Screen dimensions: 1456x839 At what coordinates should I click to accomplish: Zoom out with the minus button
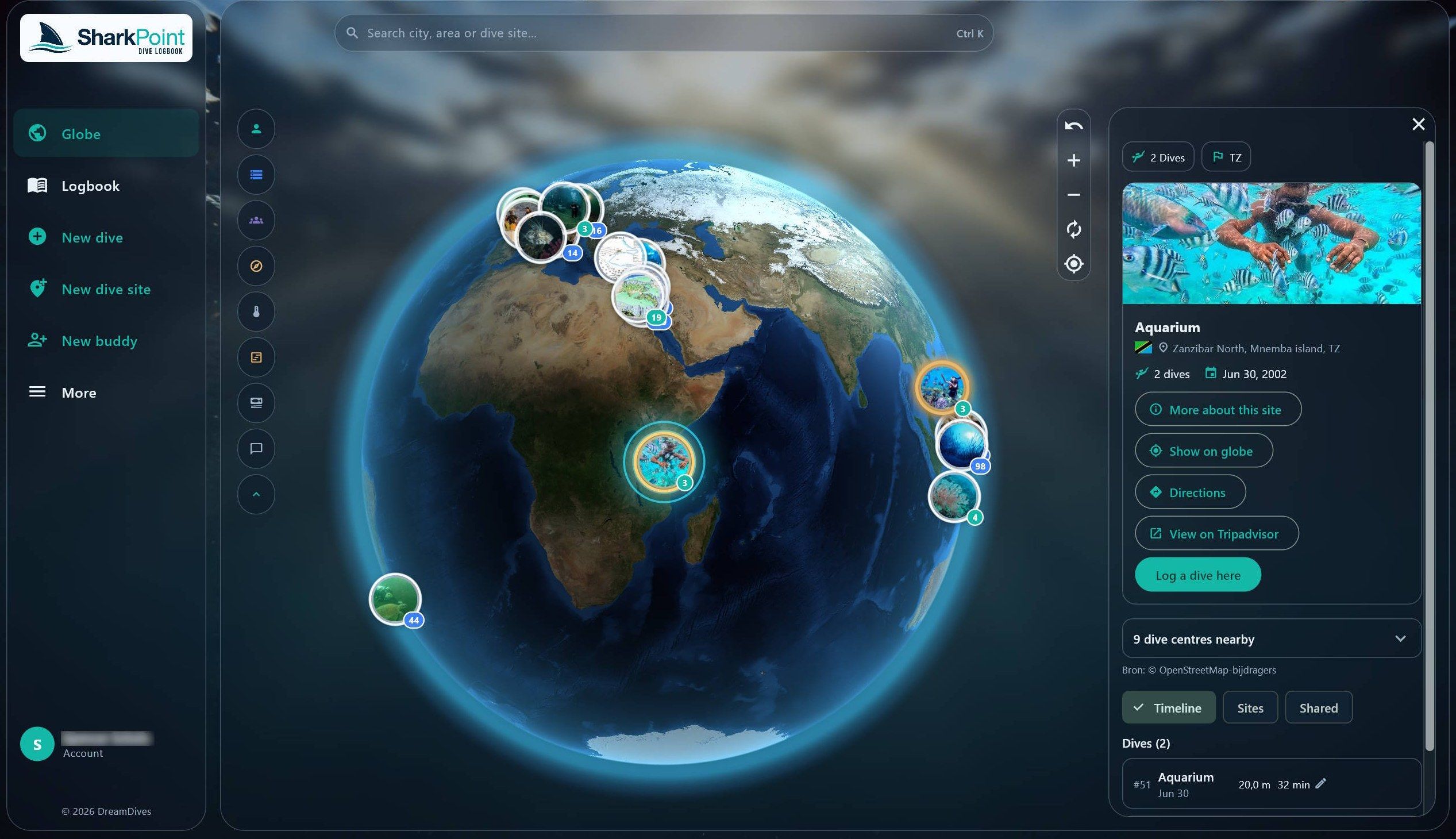tap(1073, 195)
